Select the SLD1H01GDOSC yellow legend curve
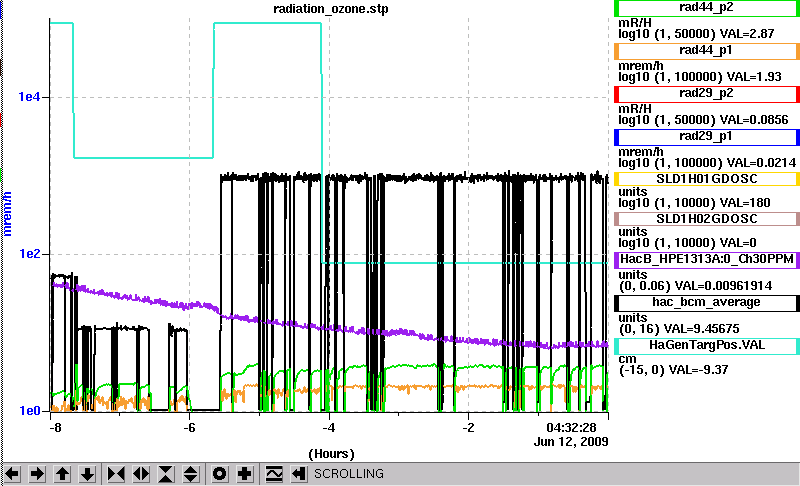 click(707, 179)
